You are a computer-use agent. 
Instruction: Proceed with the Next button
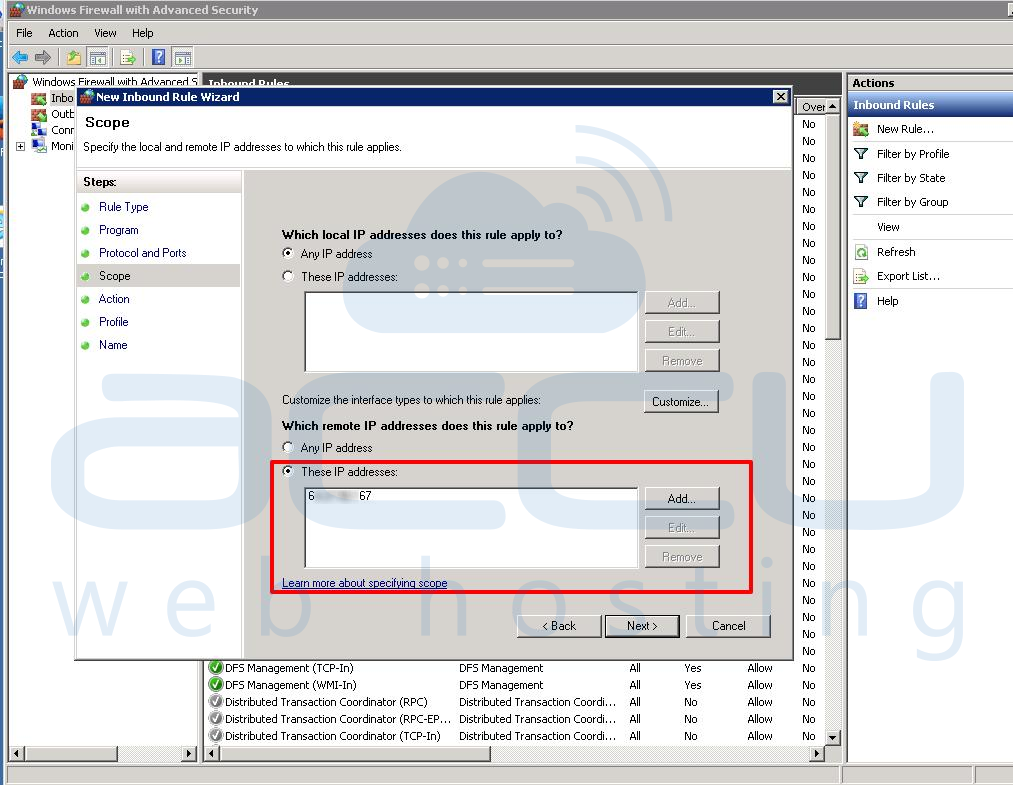point(642,625)
